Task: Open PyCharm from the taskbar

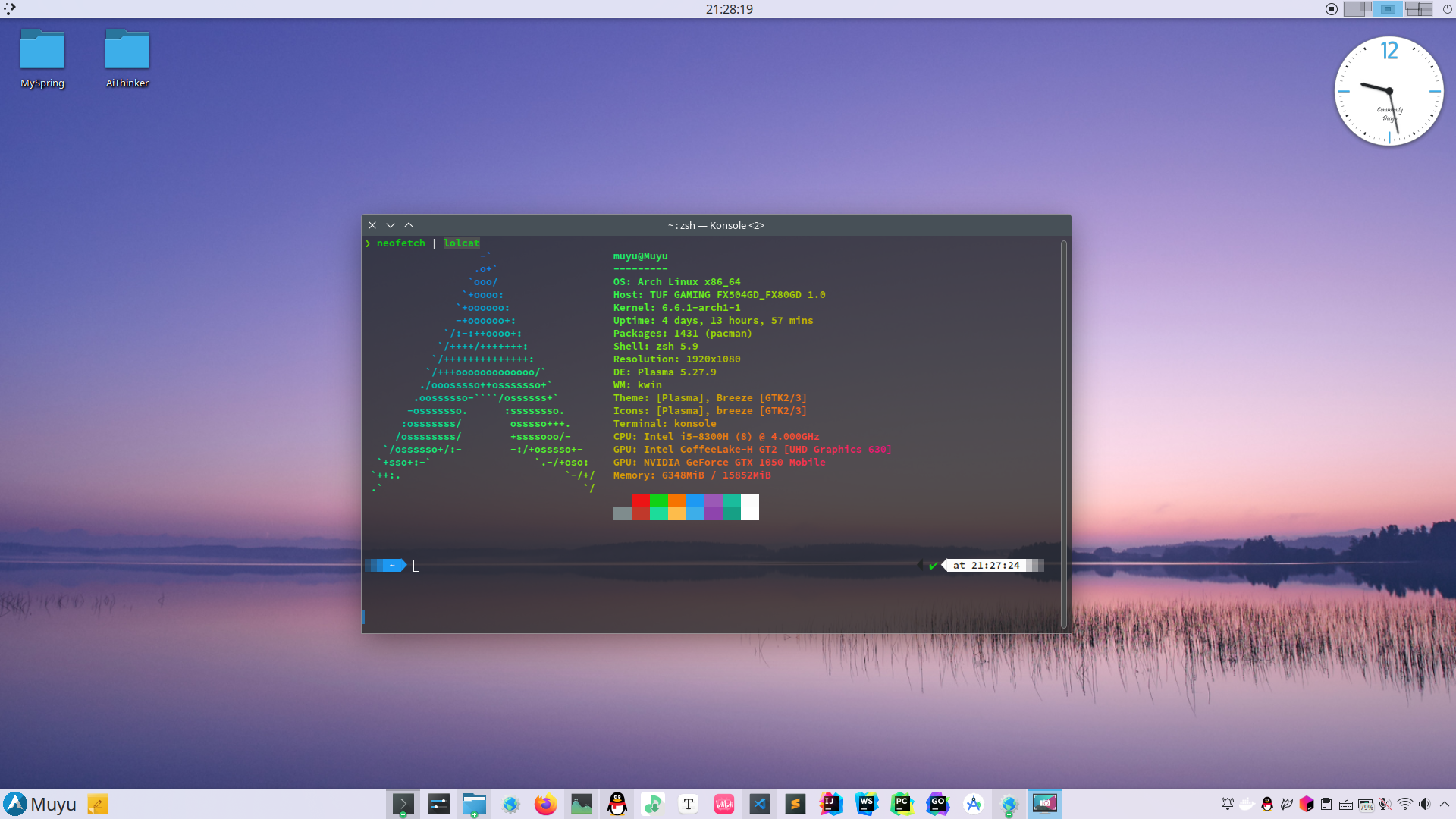Action: [902, 804]
